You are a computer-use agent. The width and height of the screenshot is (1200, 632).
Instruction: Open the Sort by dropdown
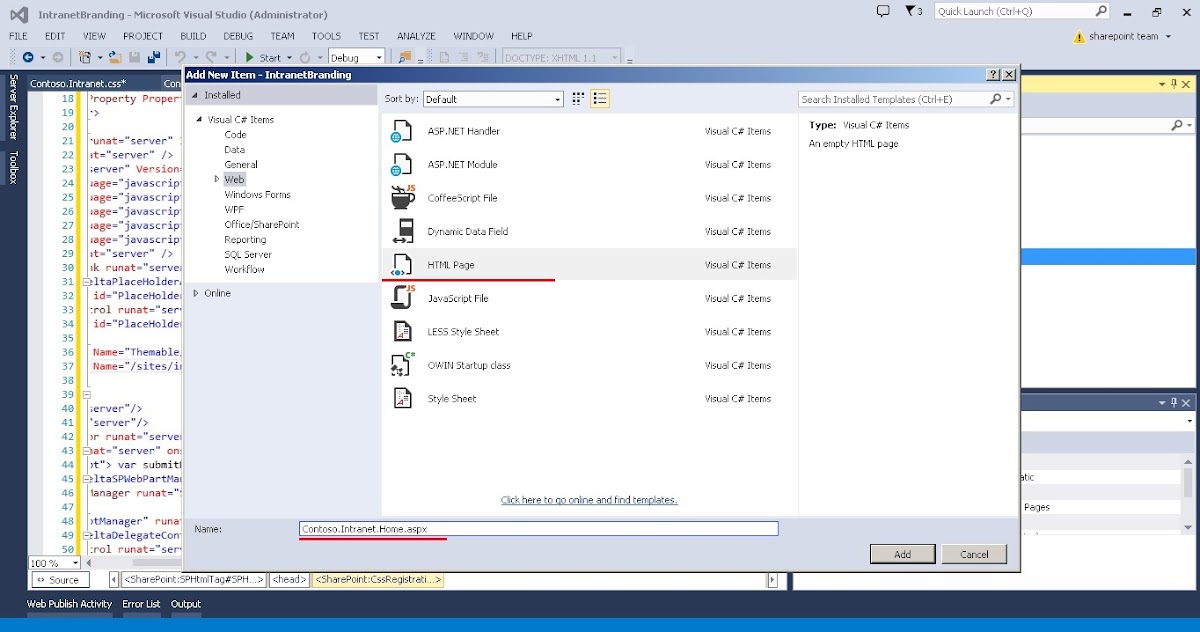pyautogui.click(x=493, y=99)
